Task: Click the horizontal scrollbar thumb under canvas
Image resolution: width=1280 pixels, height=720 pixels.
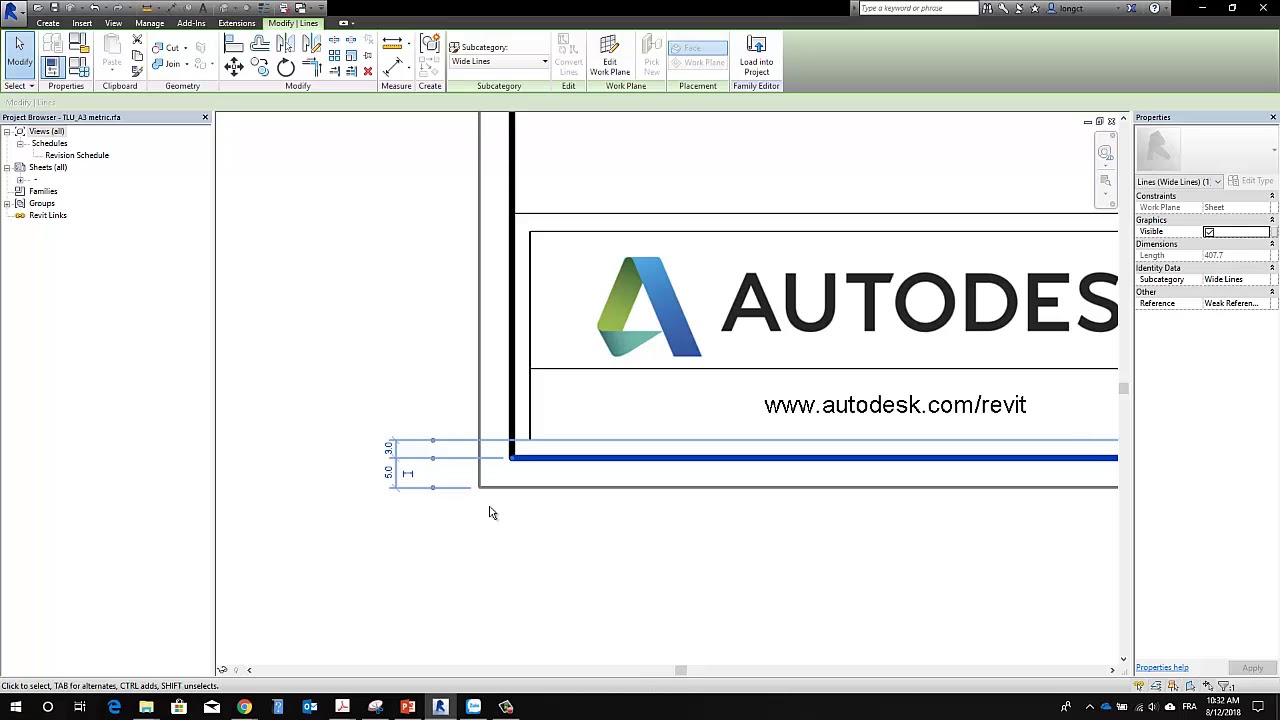Action: (x=681, y=670)
